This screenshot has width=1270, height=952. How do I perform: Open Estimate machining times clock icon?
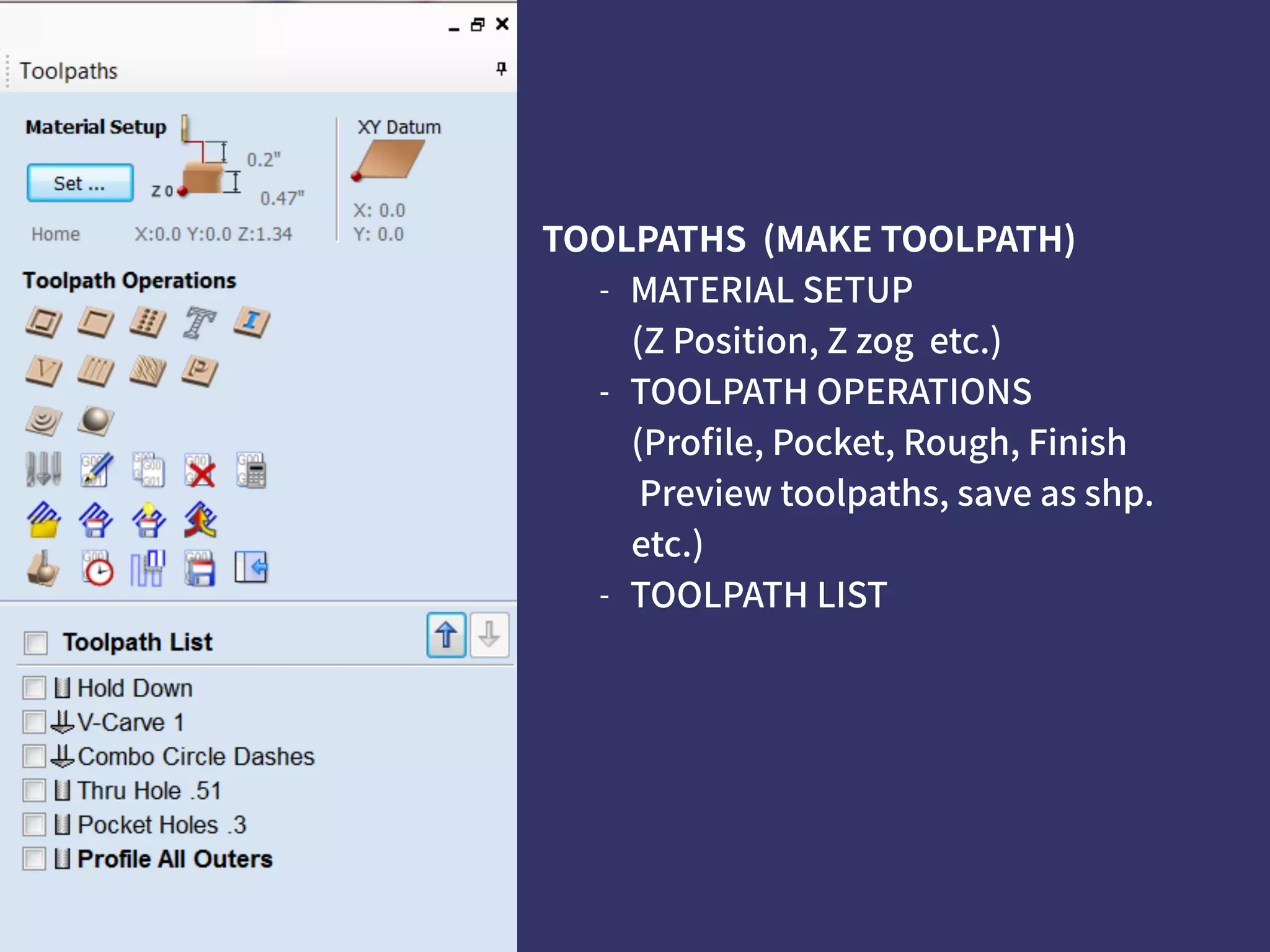tap(97, 568)
